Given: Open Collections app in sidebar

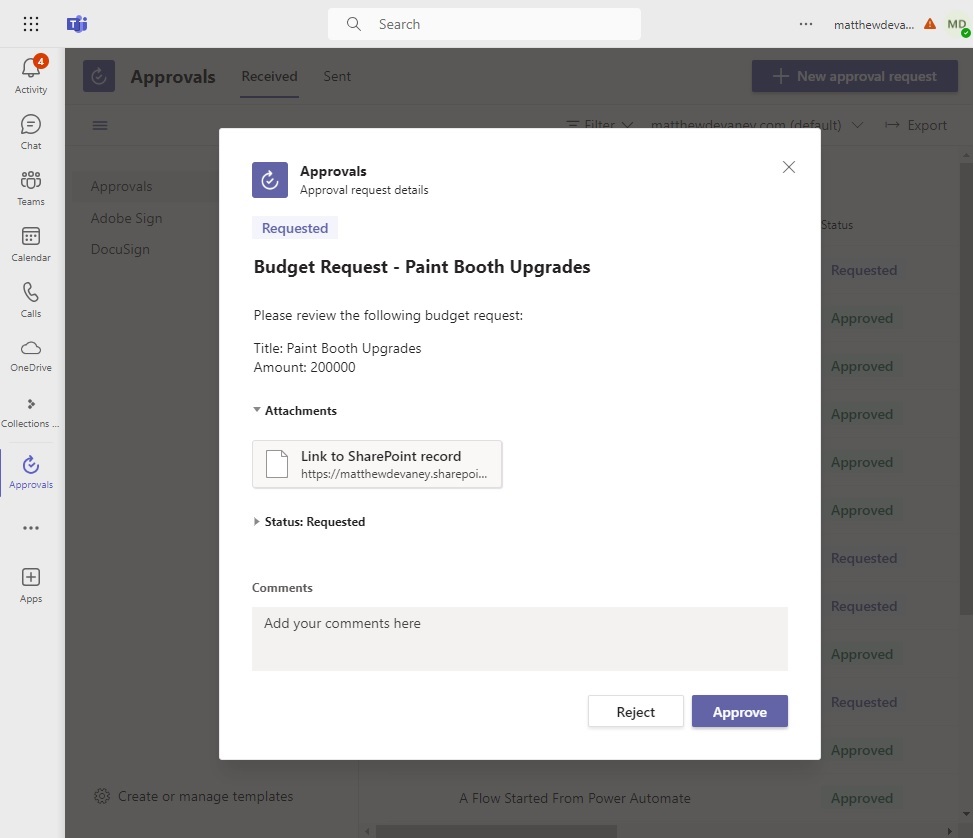Looking at the screenshot, I should (31, 412).
